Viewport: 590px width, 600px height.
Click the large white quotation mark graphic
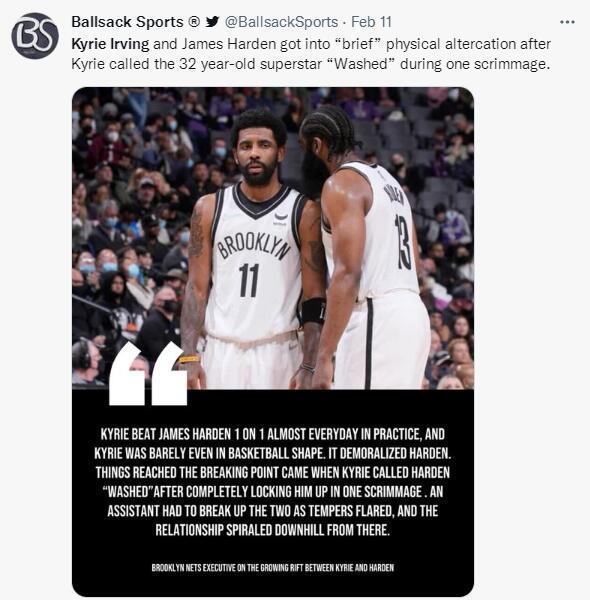pos(148,374)
